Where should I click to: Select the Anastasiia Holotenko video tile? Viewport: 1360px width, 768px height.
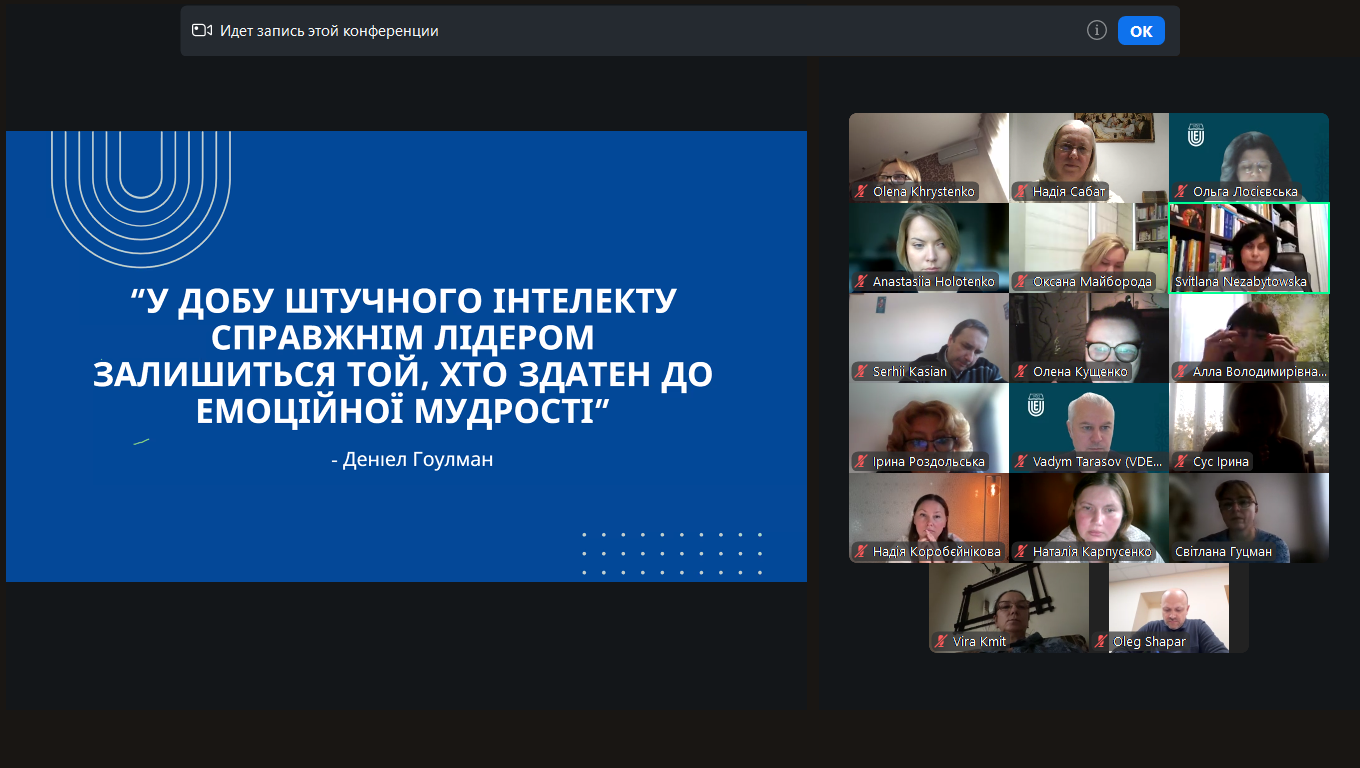pyautogui.click(x=929, y=240)
